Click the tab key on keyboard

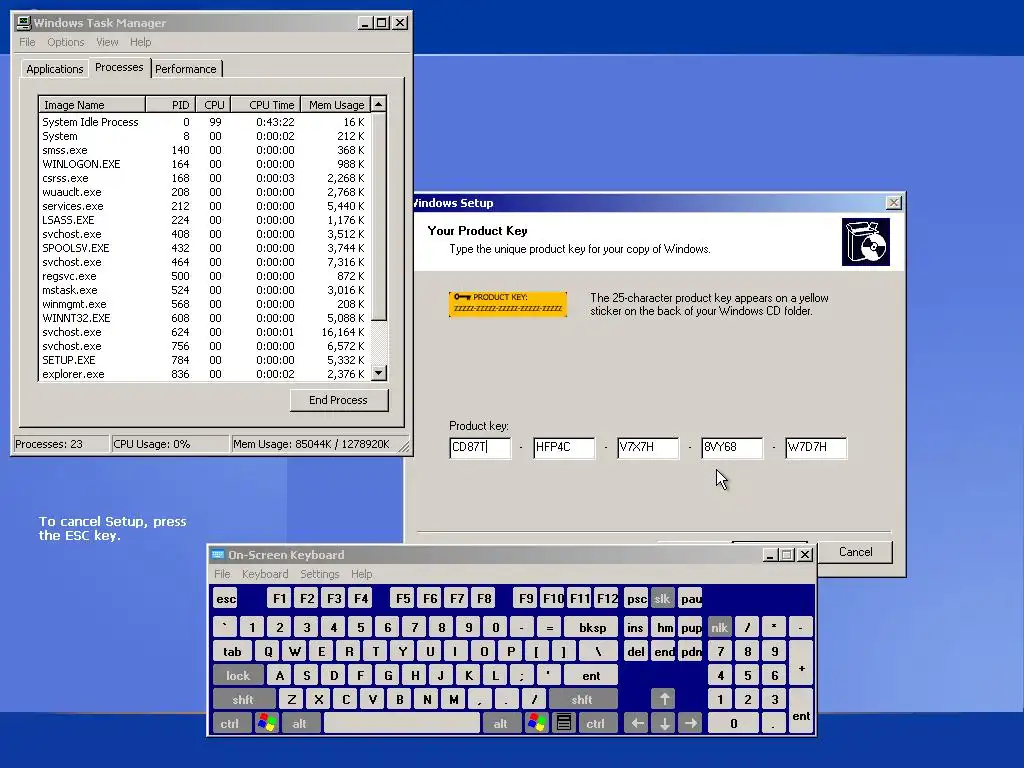click(x=232, y=651)
